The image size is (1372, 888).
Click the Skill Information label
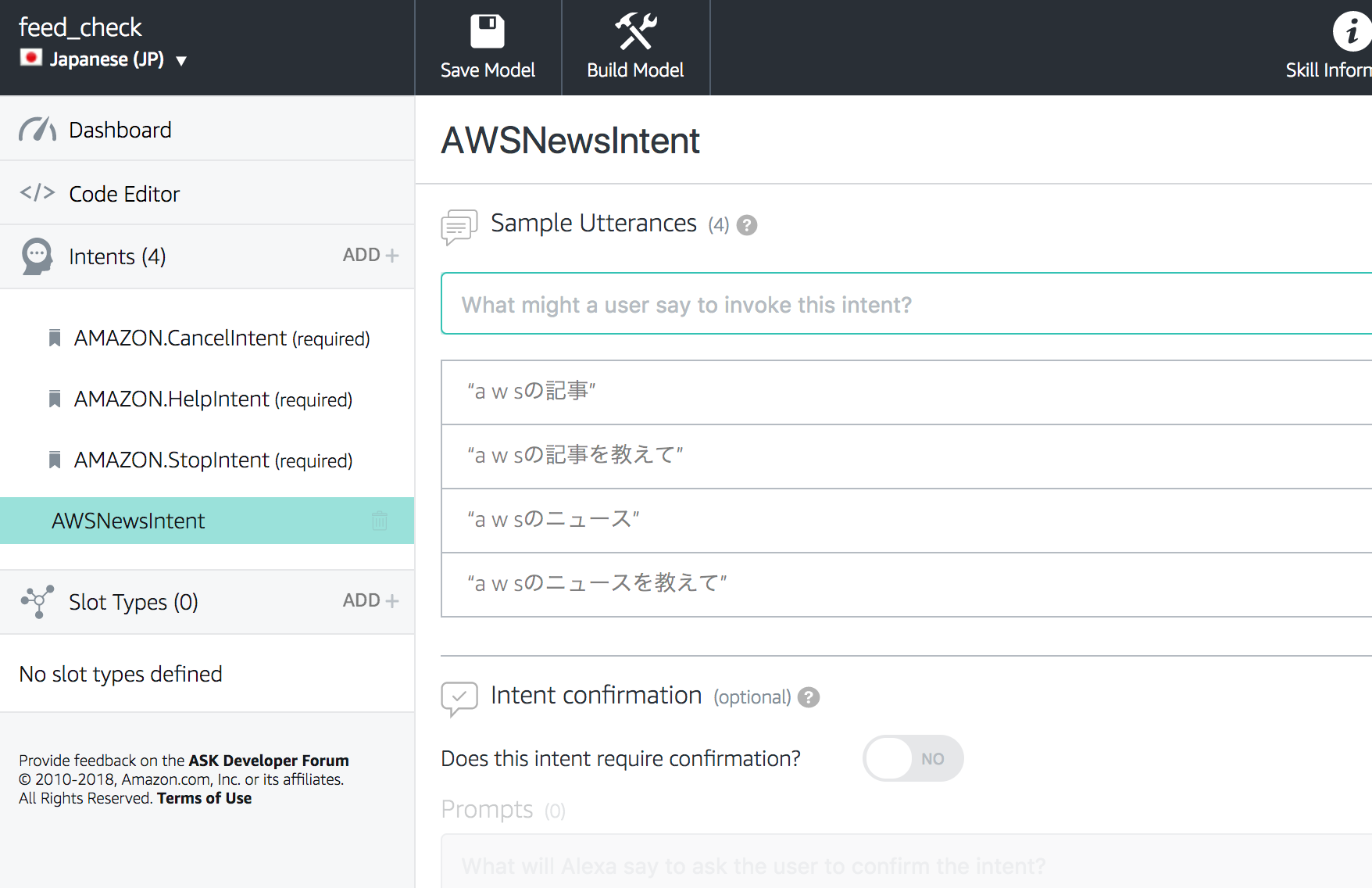pos(1328,70)
